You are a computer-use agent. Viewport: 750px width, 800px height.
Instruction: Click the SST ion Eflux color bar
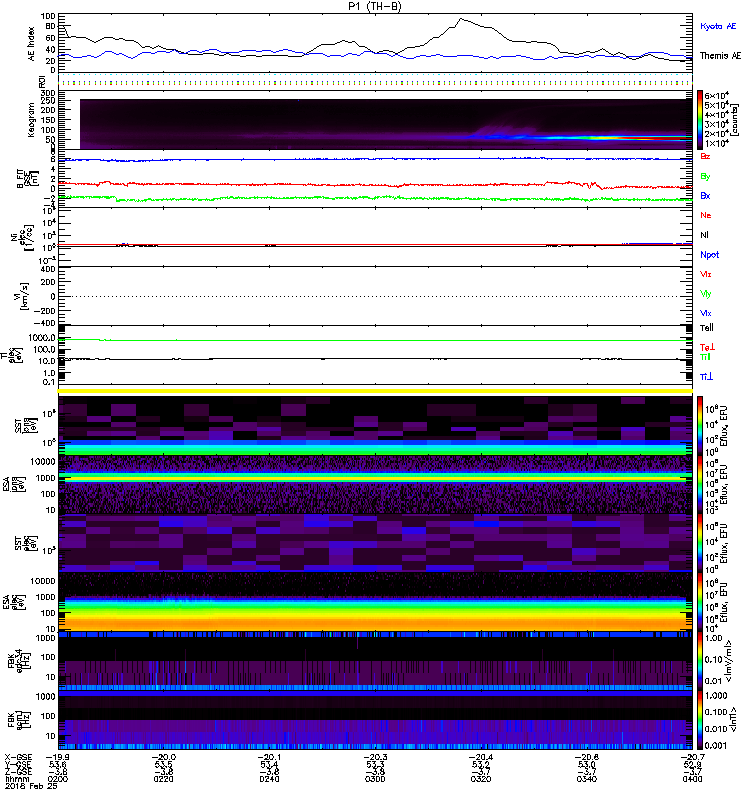coord(700,425)
